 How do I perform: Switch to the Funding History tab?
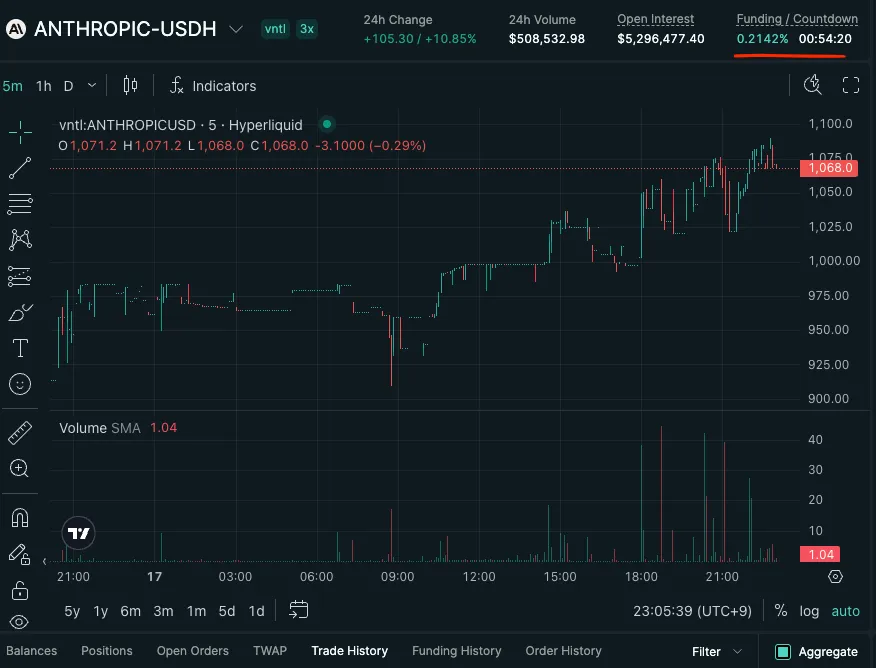456,651
